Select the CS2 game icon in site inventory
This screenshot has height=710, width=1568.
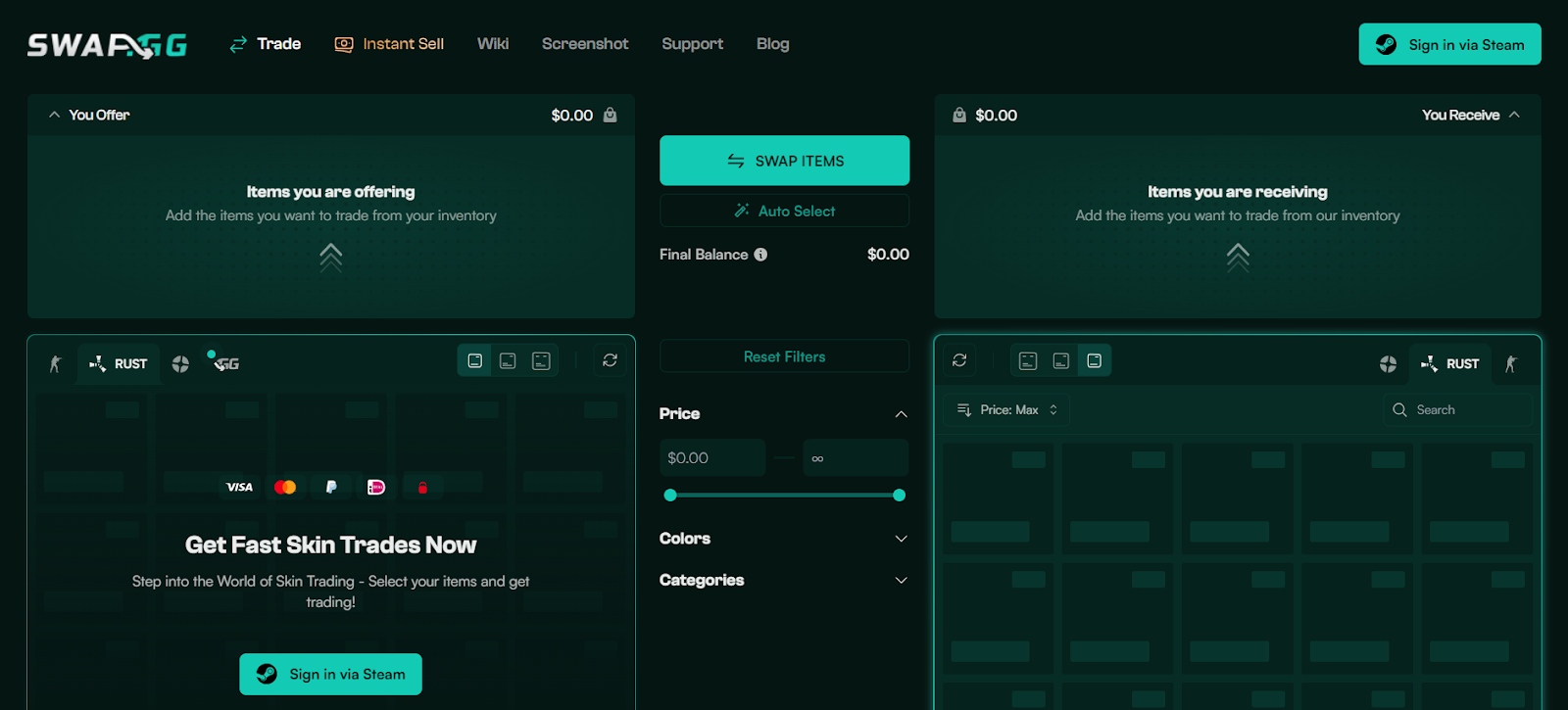tap(1511, 364)
